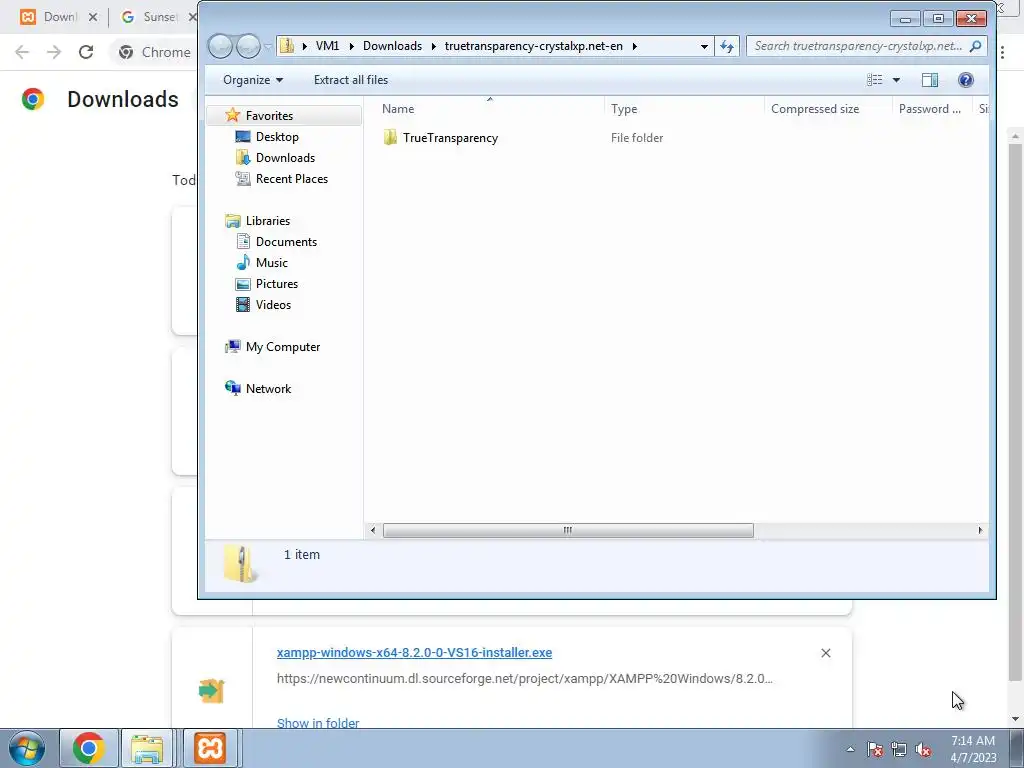Open the Organize menu
Screen dimensions: 1024x768
point(253,80)
